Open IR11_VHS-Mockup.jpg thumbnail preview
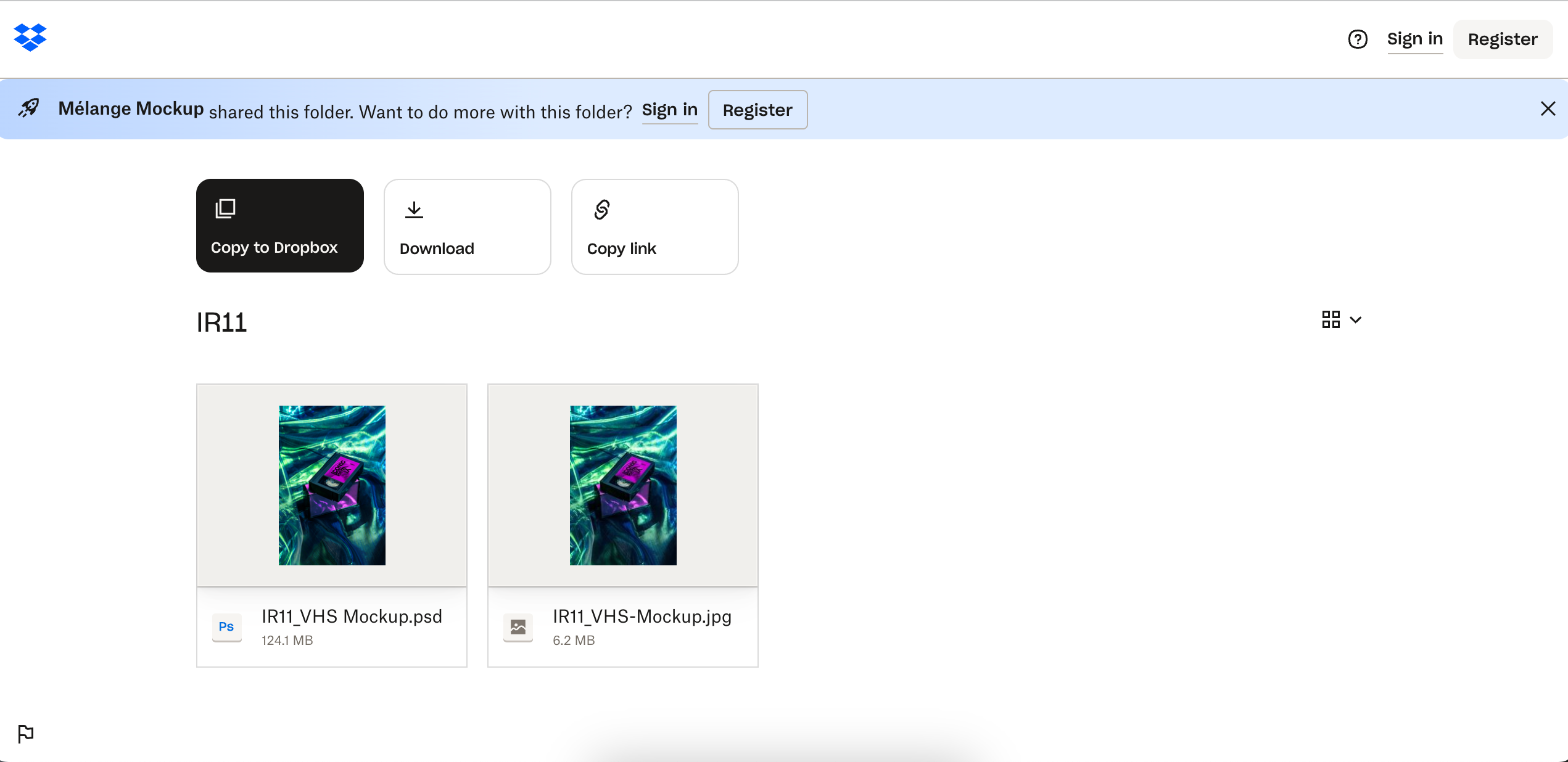1568x762 pixels. pyautogui.click(x=622, y=485)
